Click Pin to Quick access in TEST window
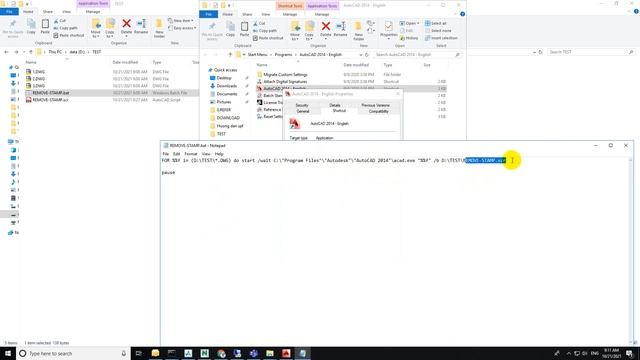This screenshot has height=360, width=640. (13, 28)
